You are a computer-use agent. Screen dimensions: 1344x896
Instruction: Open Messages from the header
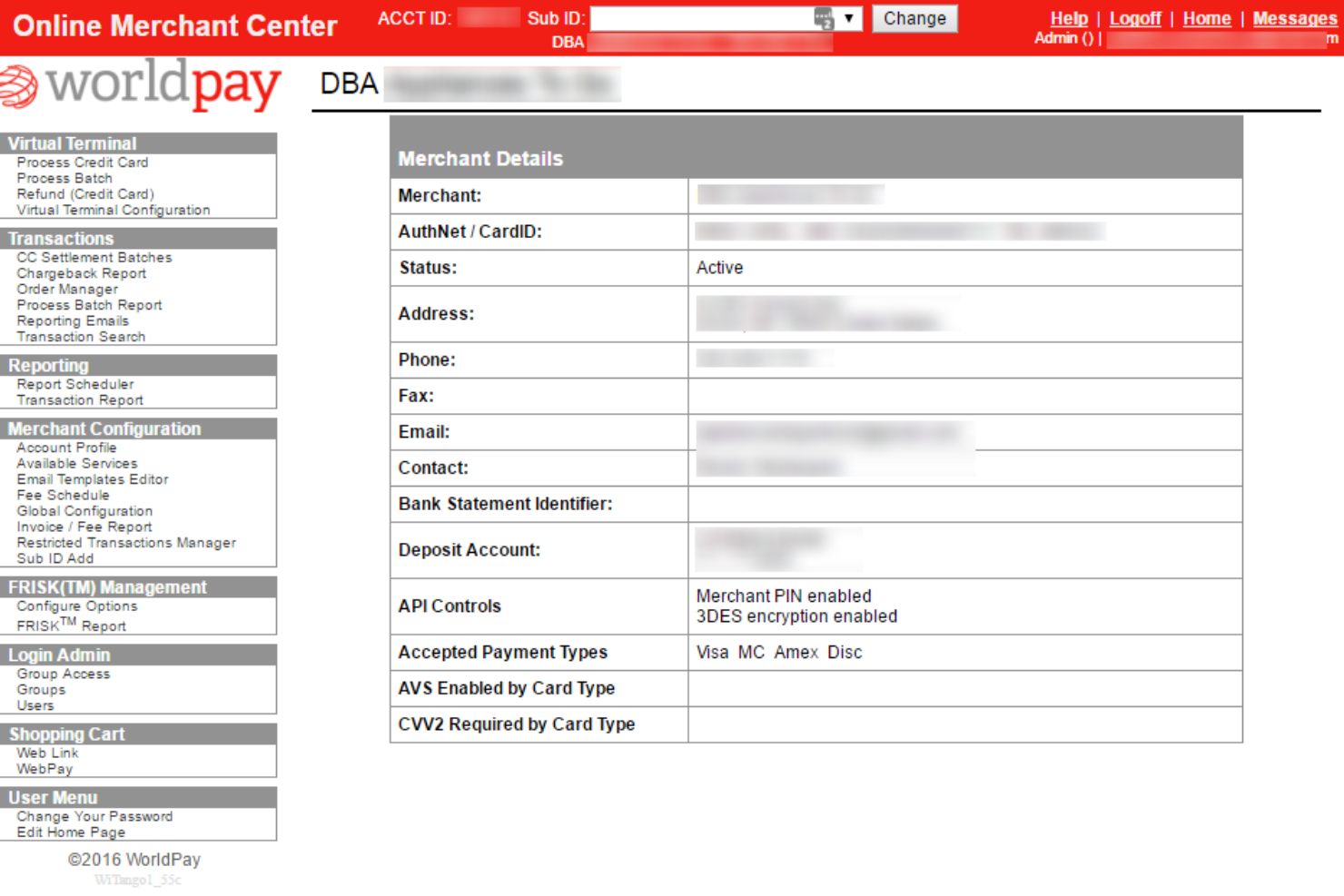pyautogui.click(x=1295, y=18)
